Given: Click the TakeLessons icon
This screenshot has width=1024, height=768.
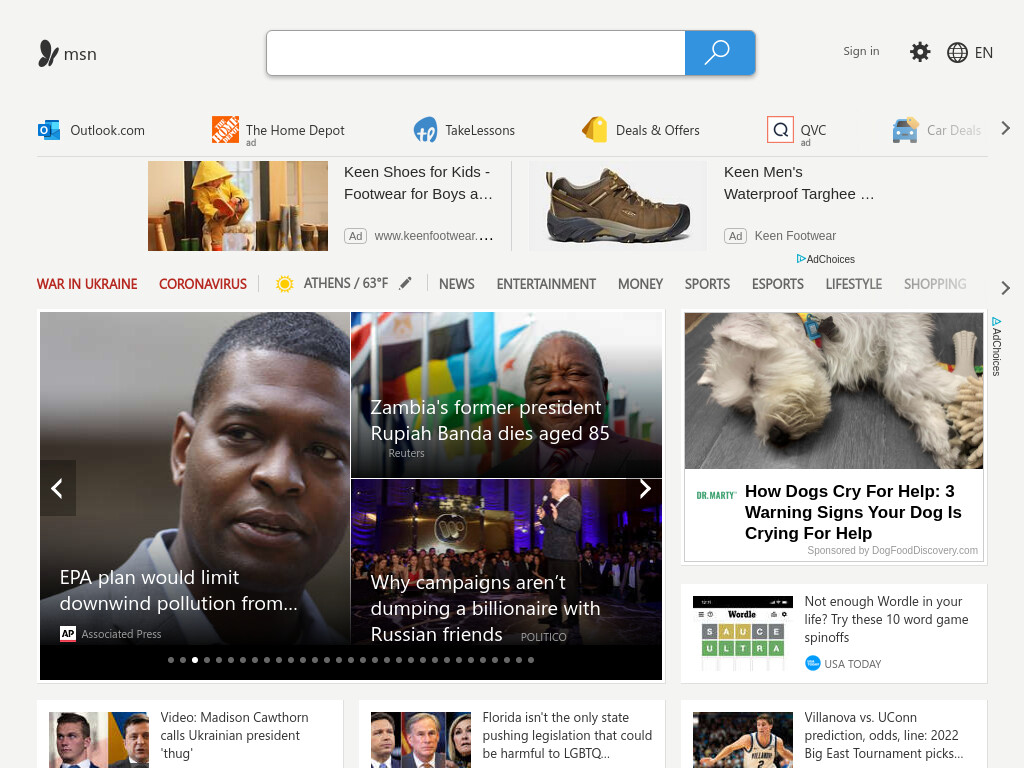Looking at the screenshot, I should (425, 130).
